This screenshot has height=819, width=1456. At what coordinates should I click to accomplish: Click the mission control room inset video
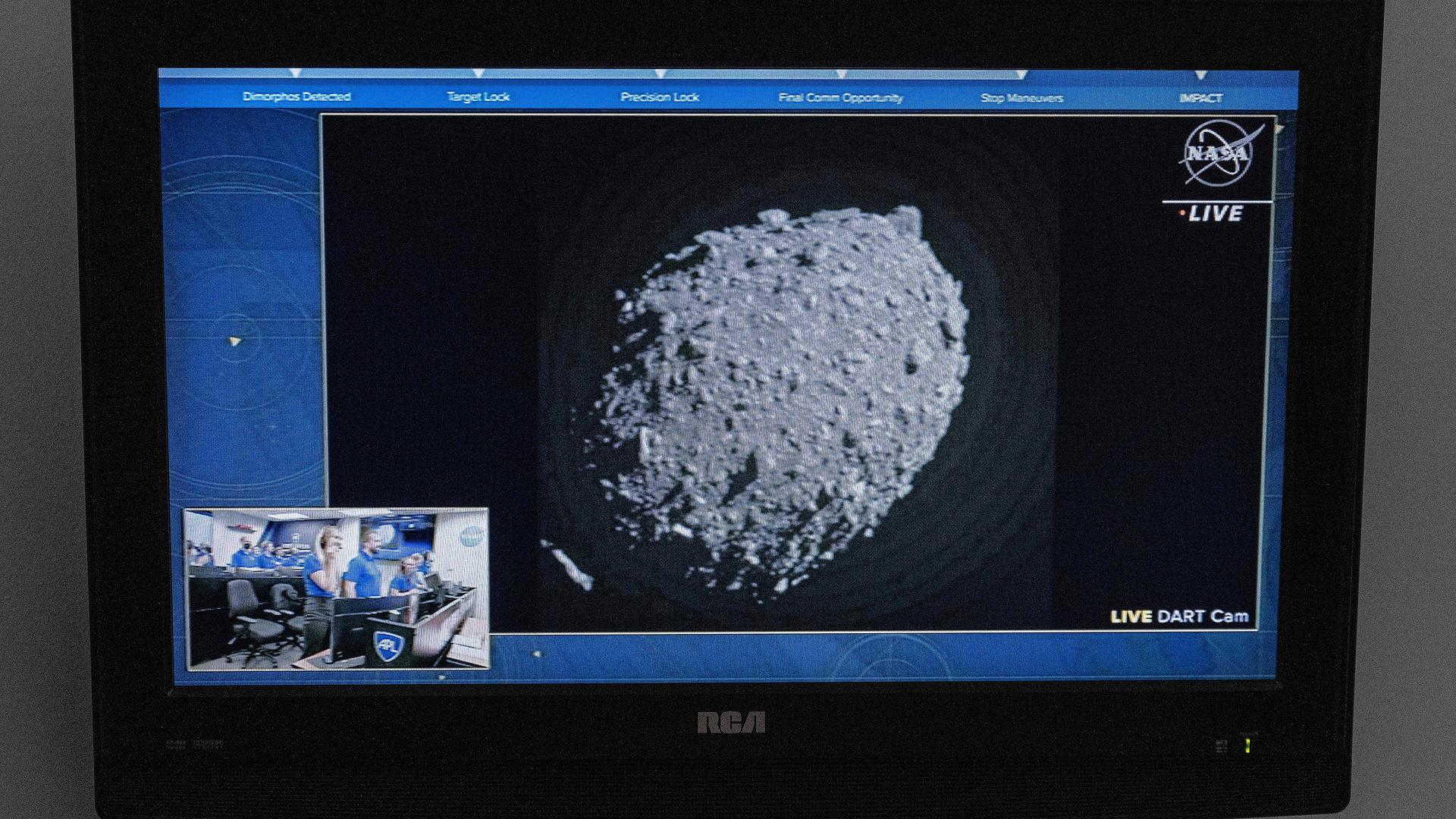[x=337, y=588]
